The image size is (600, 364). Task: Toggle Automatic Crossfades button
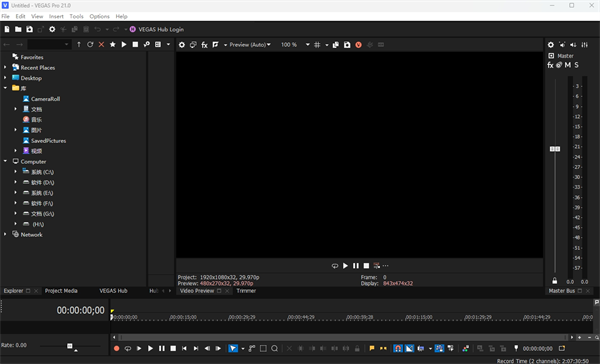point(409,348)
